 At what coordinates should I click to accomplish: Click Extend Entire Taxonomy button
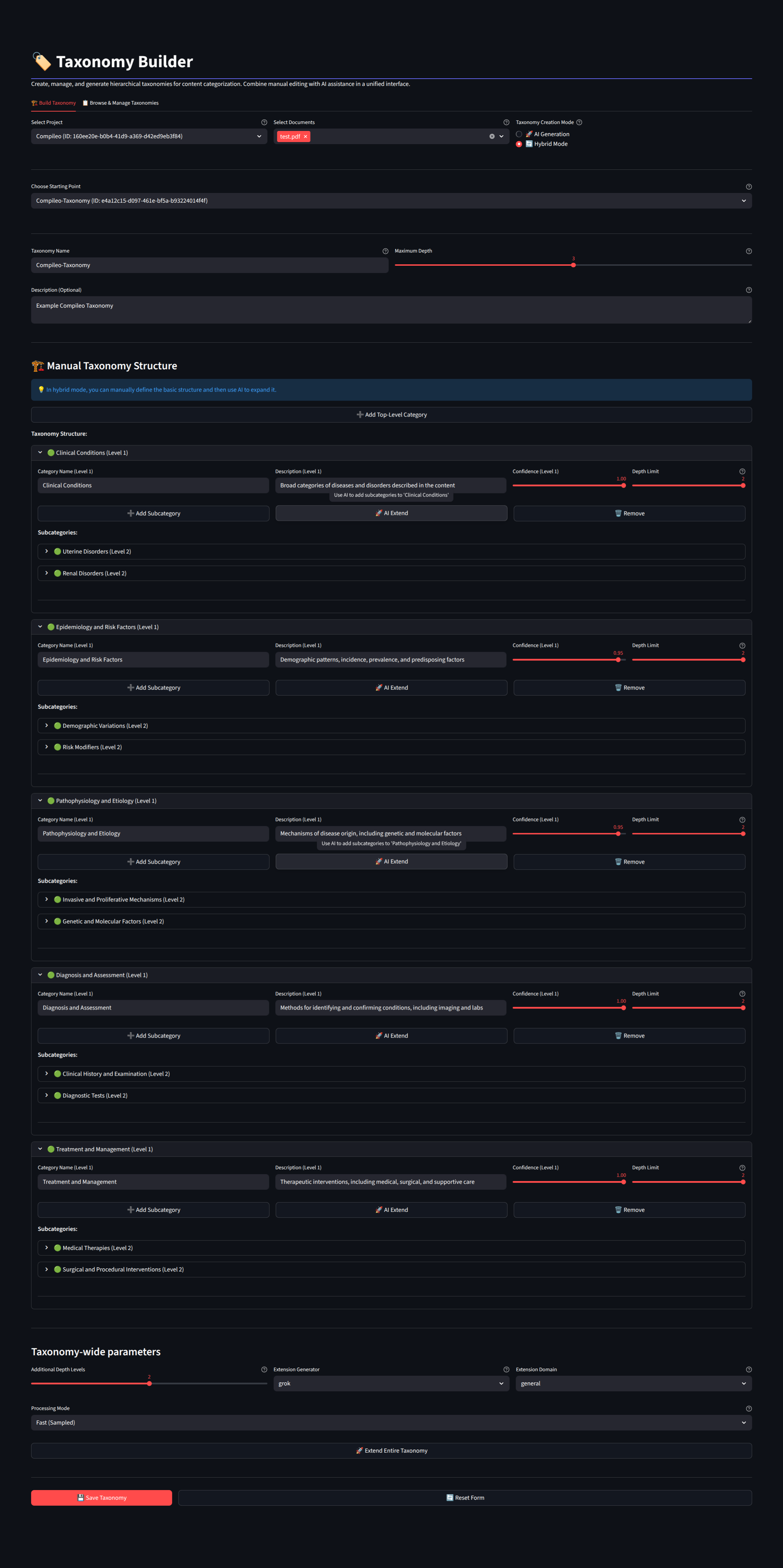pyautogui.click(x=391, y=1451)
